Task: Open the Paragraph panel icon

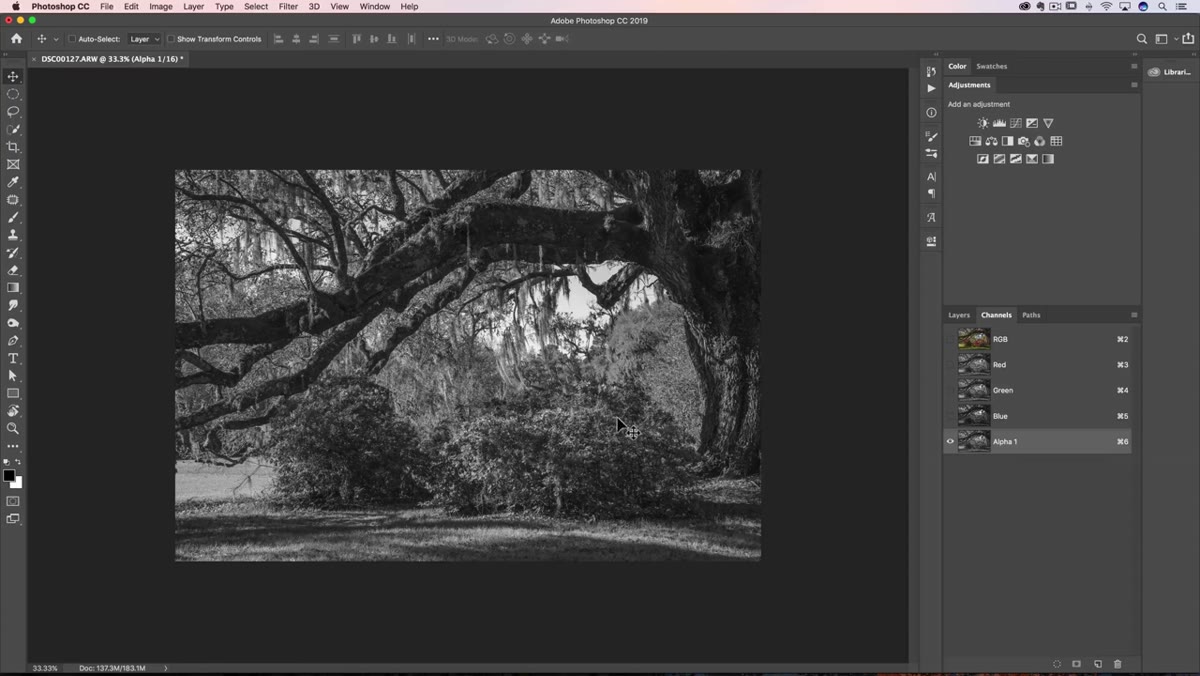Action: click(931, 194)
